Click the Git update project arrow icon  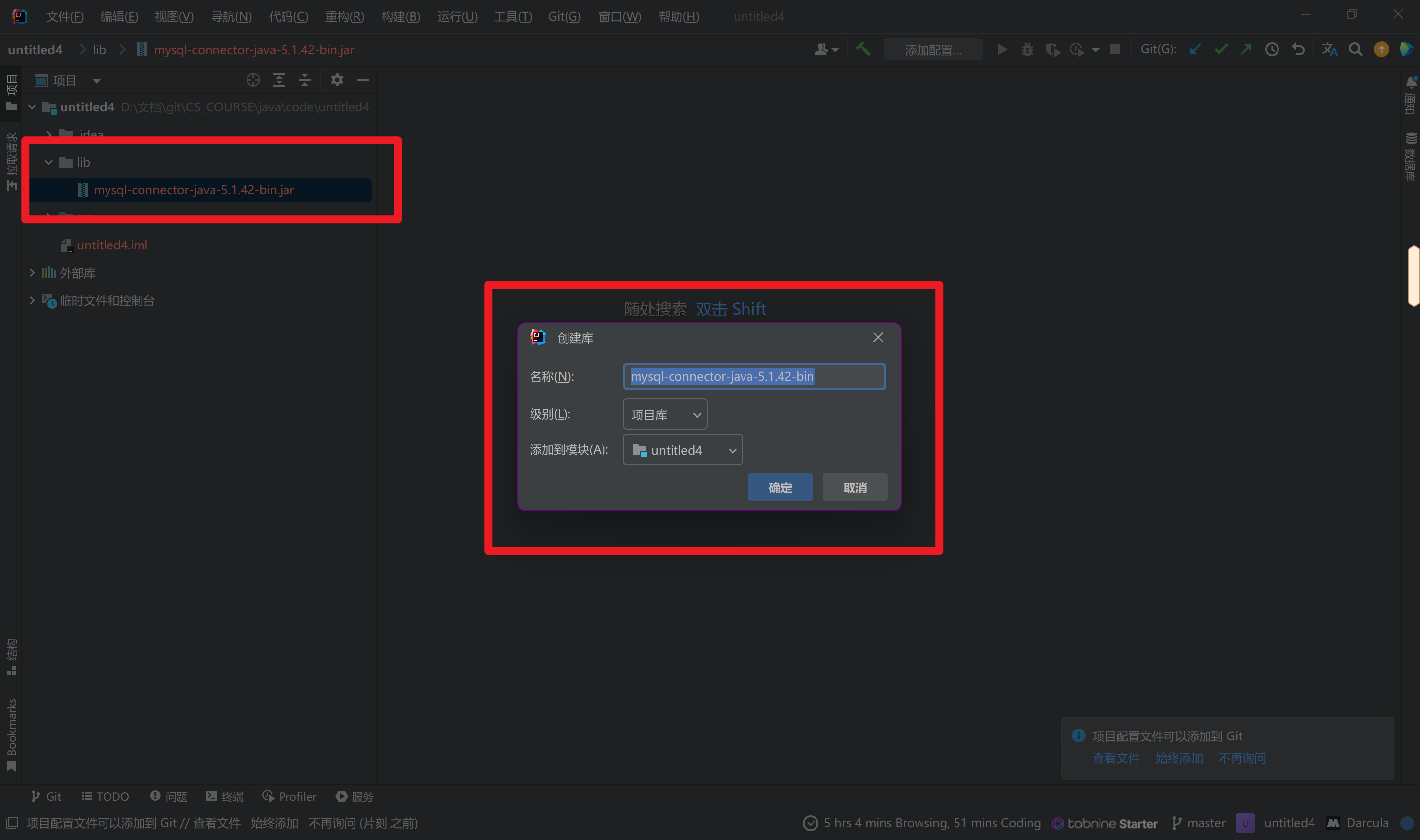pyautogui.click(x=1195, y=49)
